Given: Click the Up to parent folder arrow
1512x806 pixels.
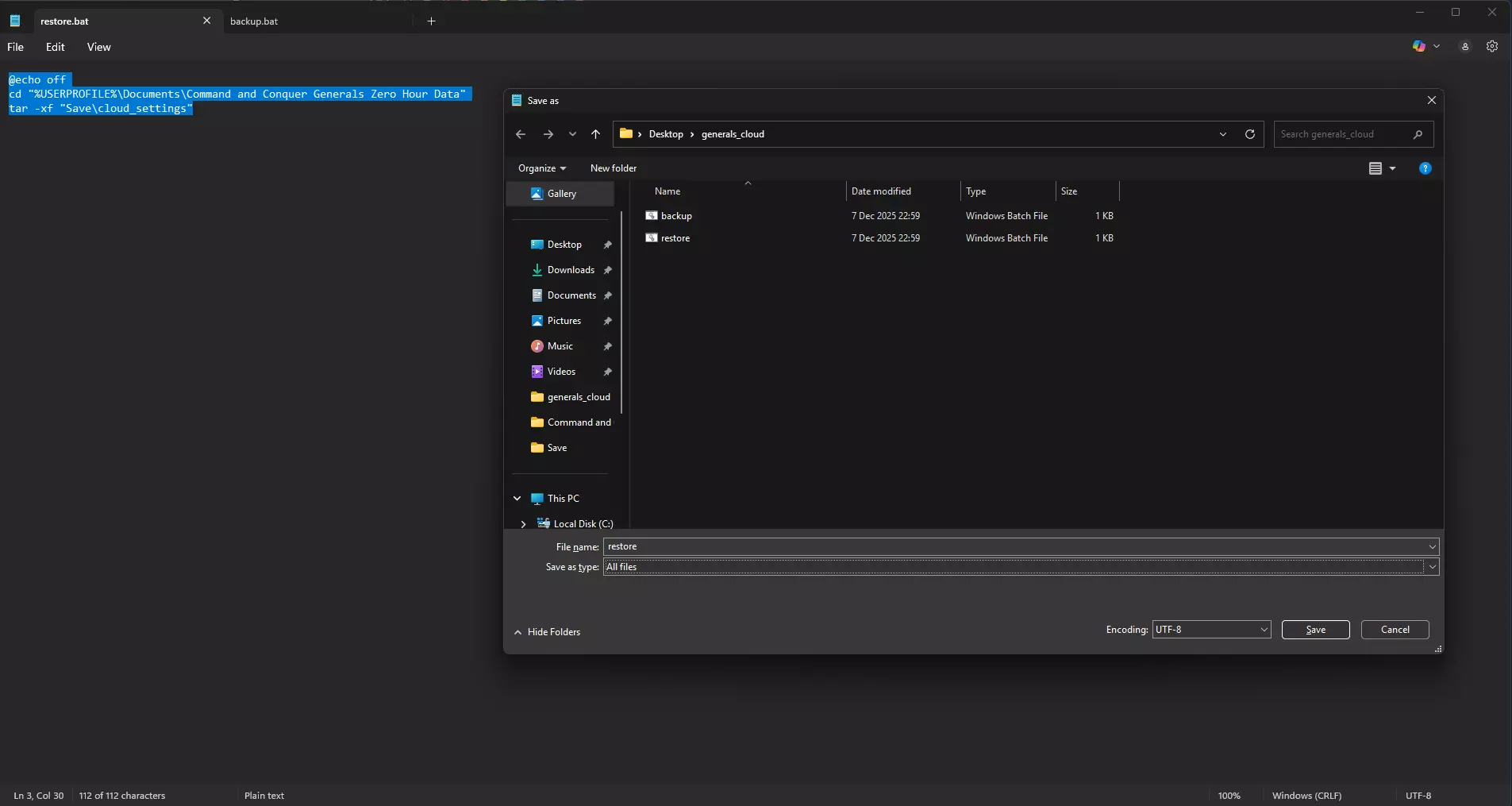Looking at the screenshot, I should [x=595, y=134].
